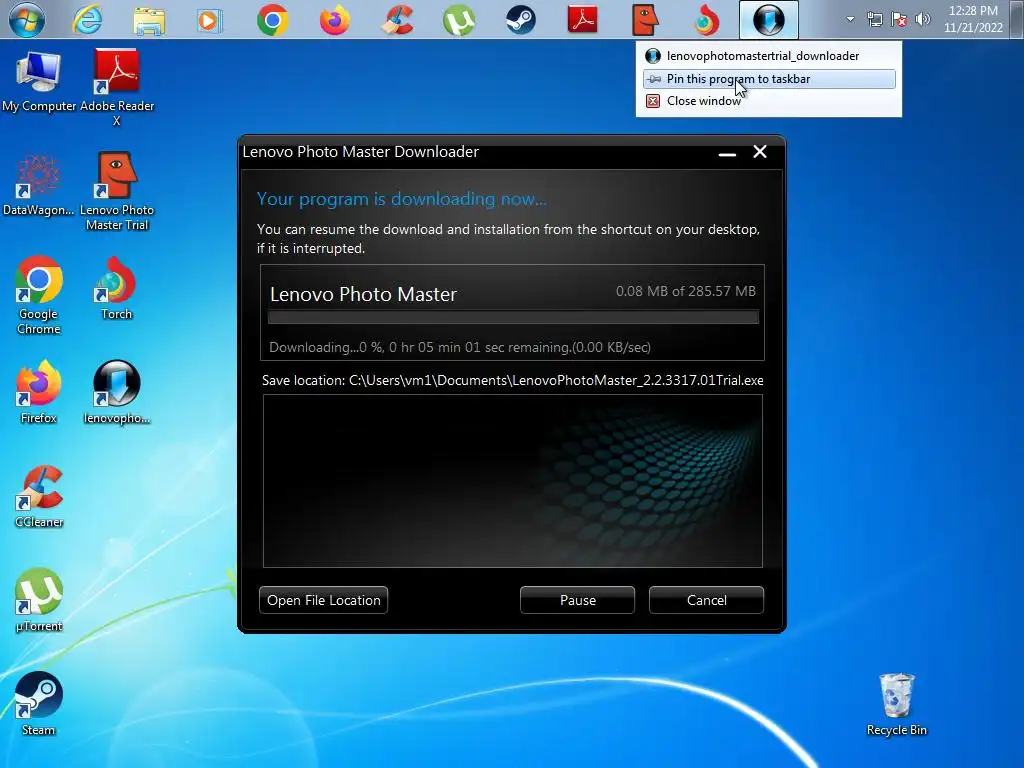
Task: Select the µTorrent desktop shortcut
Action: pyautogui.click(x=39, y=600)
